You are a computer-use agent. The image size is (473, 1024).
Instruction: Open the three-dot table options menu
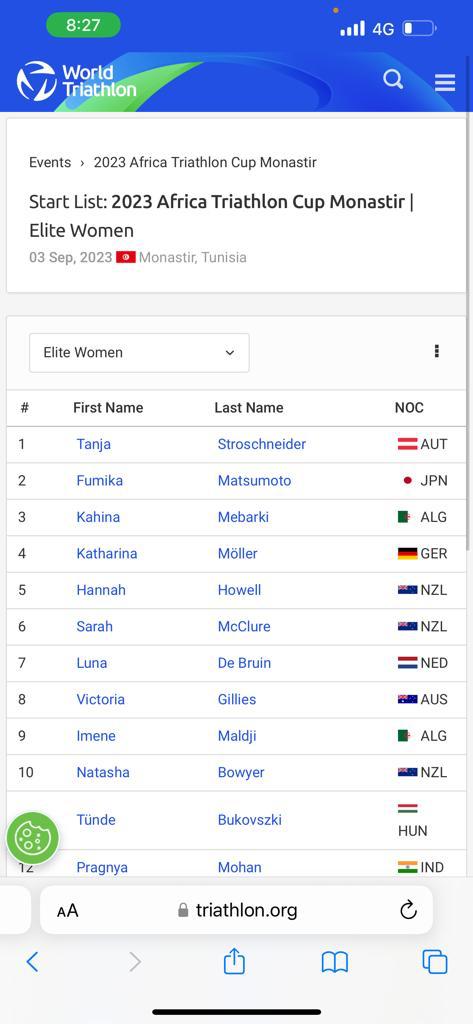tap(436, 351)
